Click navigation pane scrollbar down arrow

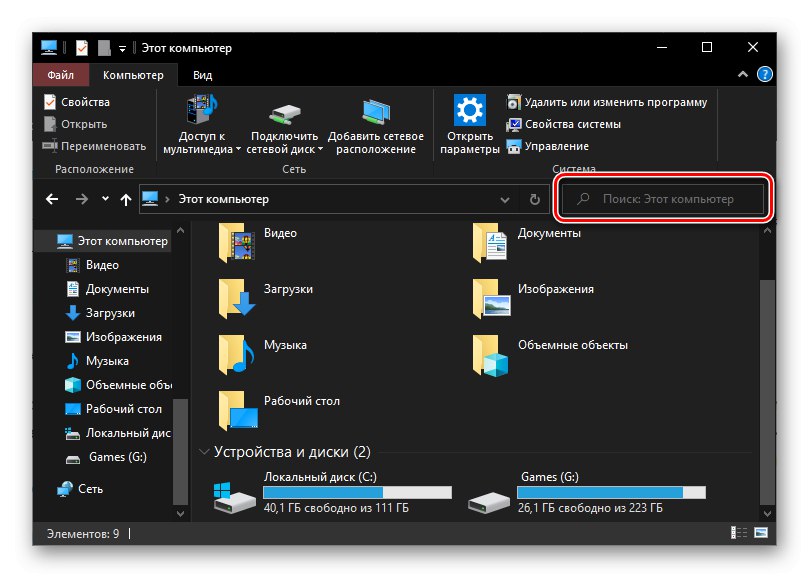[181, 513]
